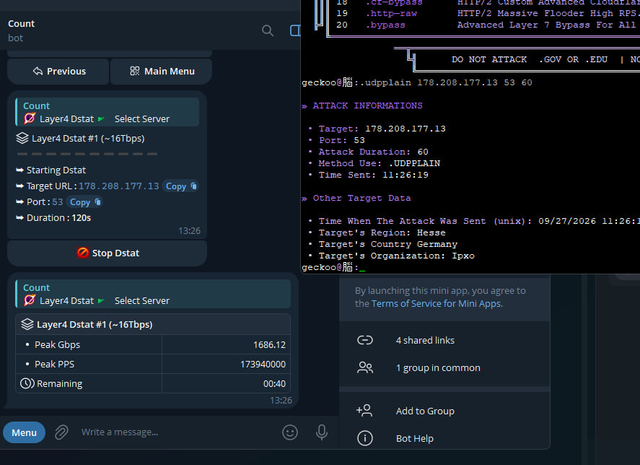This screenshot has width=640, height=465.
Task: Click the Peak PPS value 173940000
Action: 263,364
